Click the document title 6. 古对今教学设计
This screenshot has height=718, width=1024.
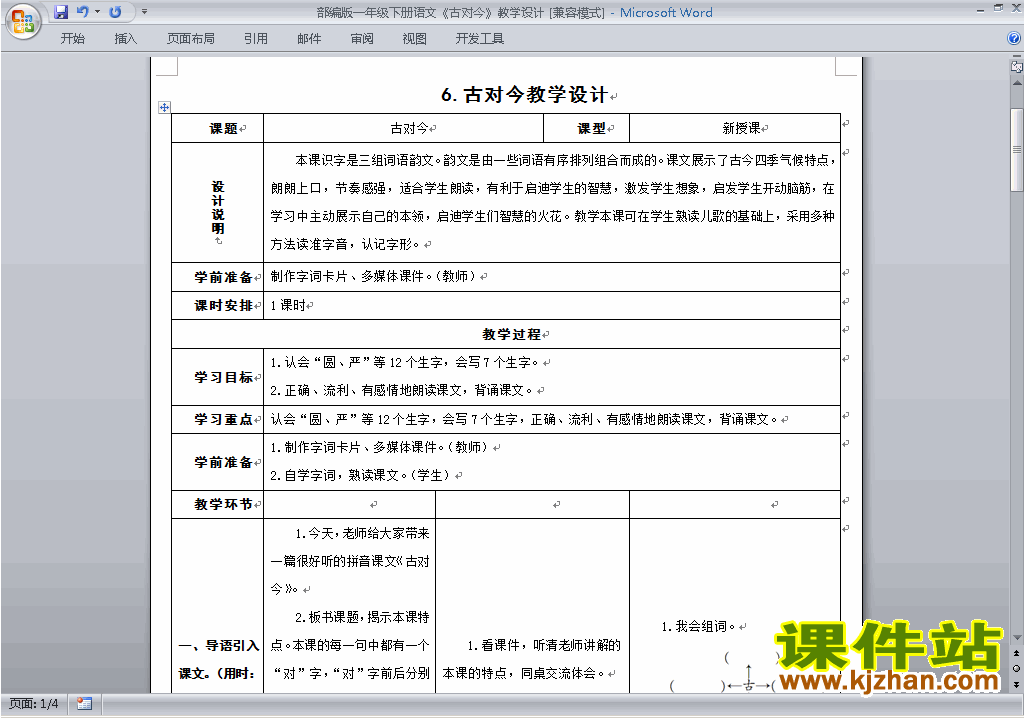coord(525,95)
